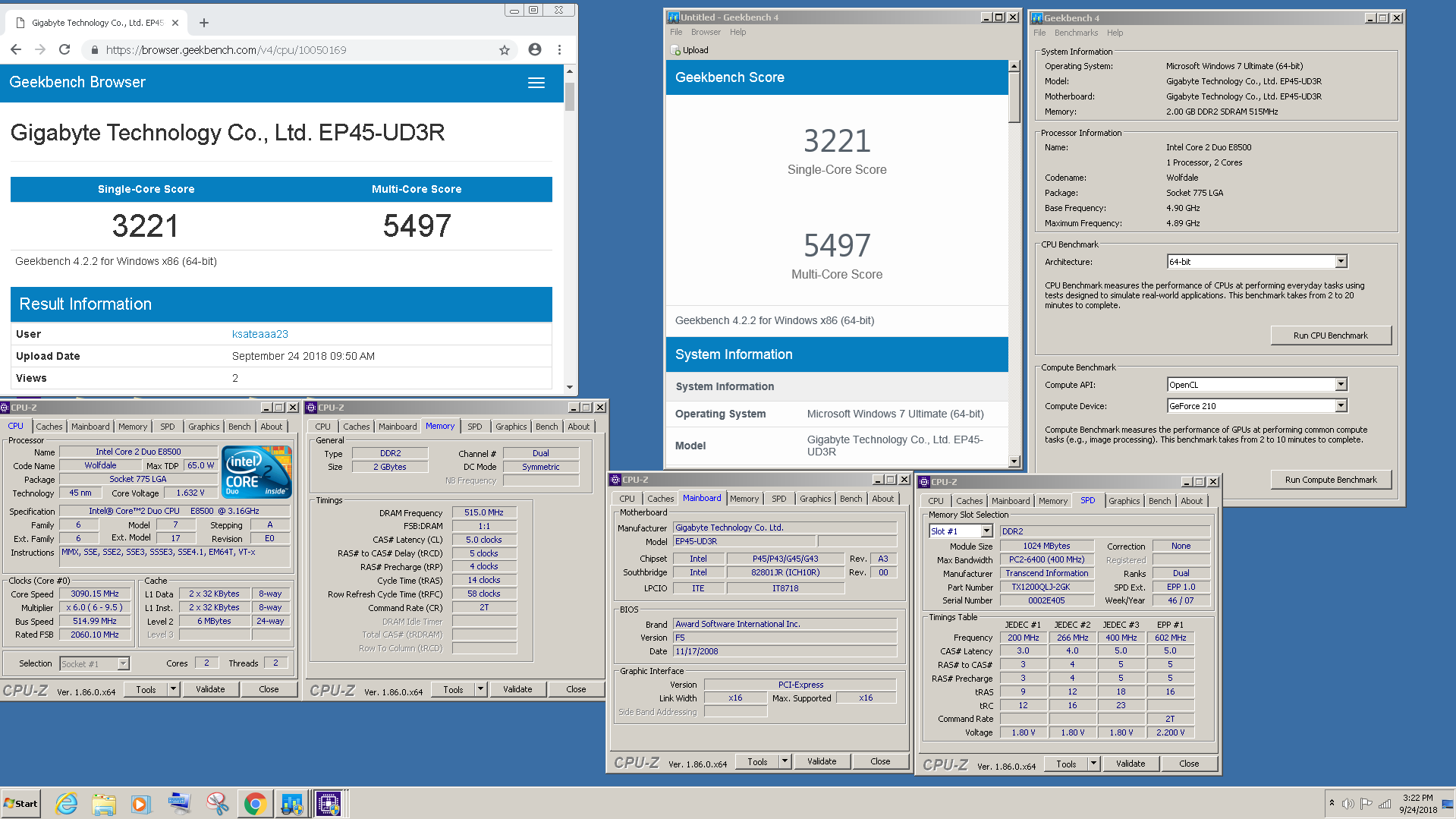Launch Windows Media Player from taskbar
This screenshot has height=819, width=1456.
pyautogui.click(x=141, y=804)
